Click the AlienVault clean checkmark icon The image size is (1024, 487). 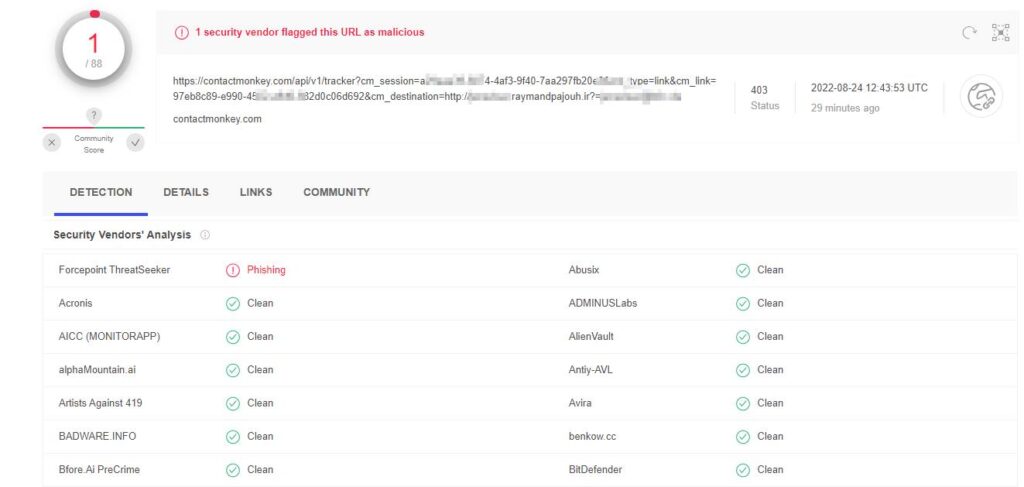click(x=743, y=337)
